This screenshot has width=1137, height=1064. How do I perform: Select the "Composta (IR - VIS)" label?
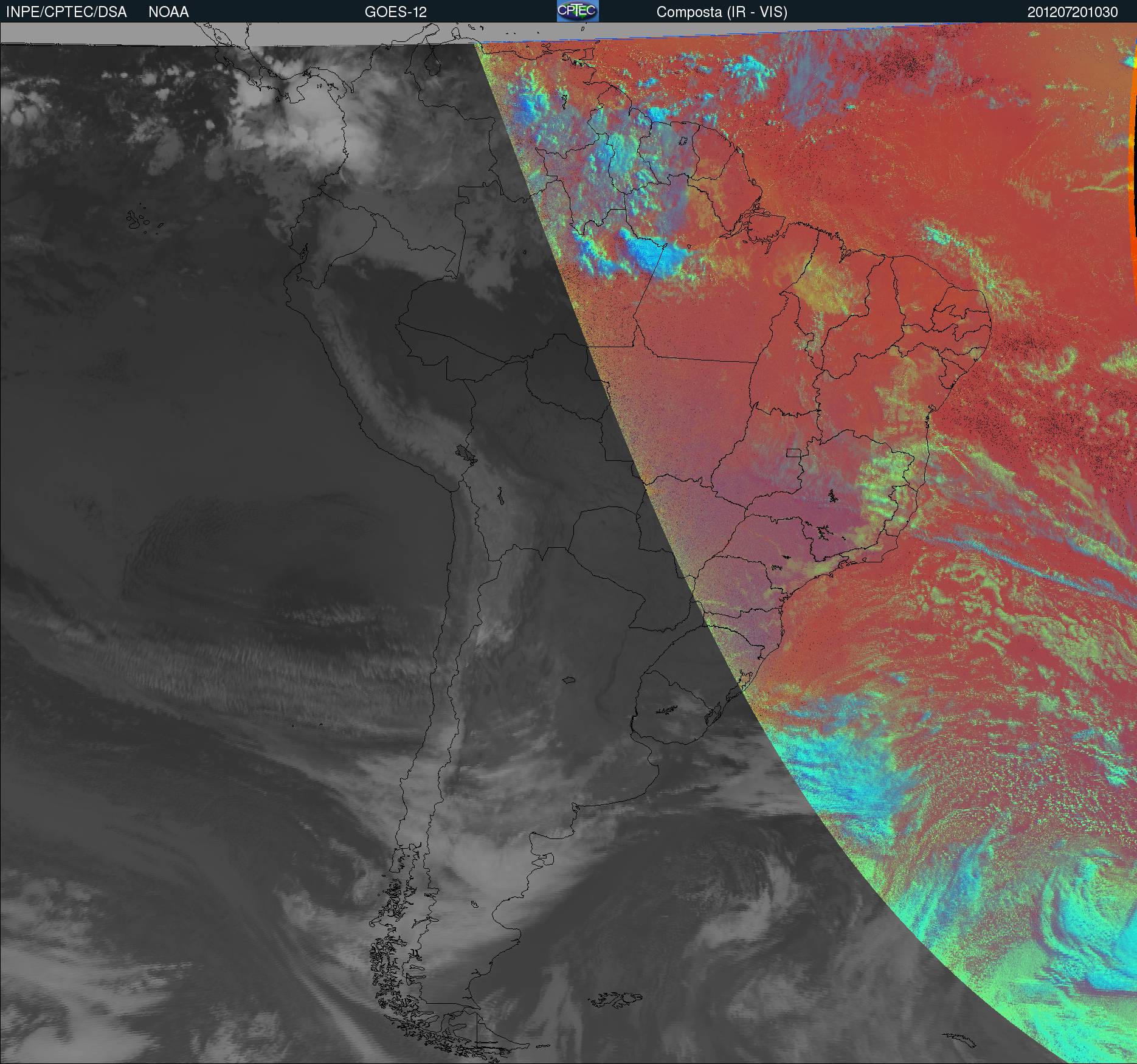[x=722, y=13]
